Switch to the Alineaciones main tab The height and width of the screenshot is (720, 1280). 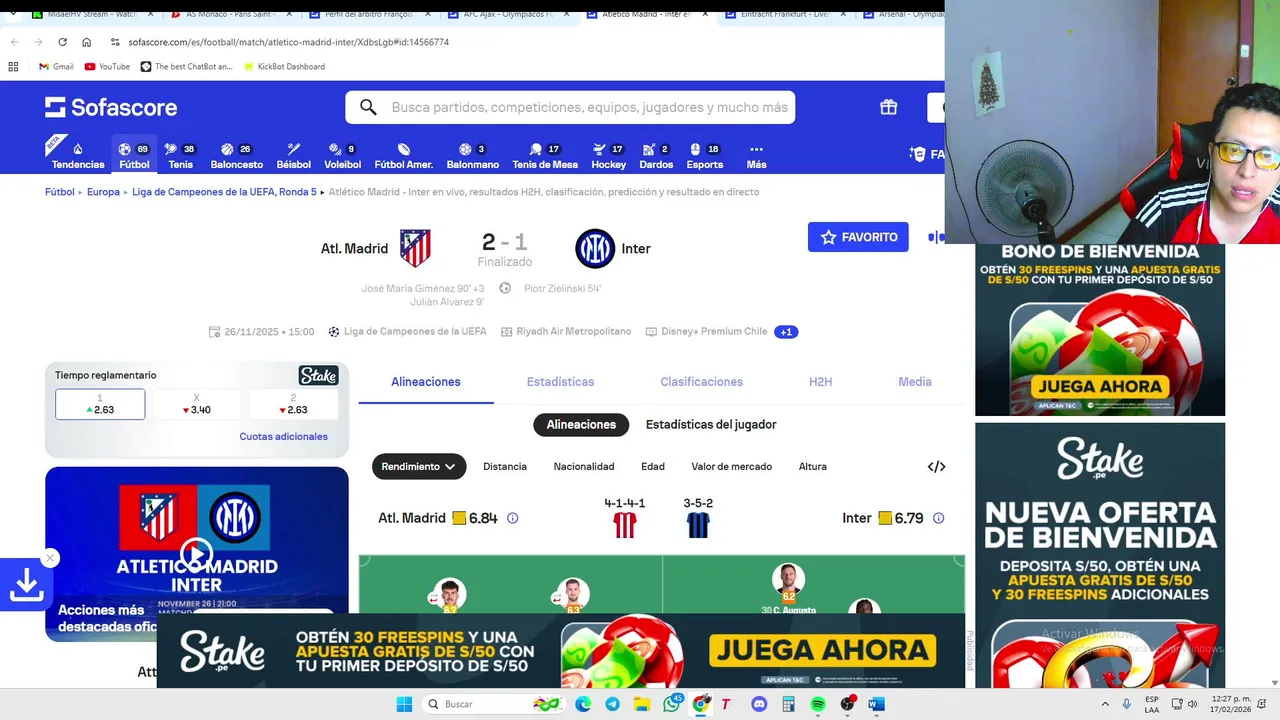pos(426,382)
